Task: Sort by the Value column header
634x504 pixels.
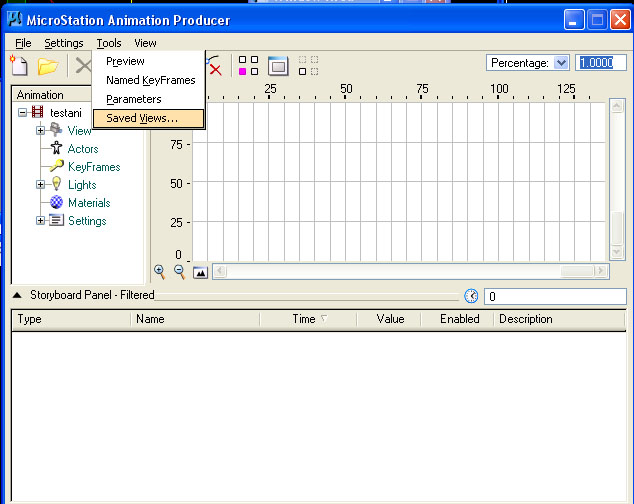Action: click(389, 319)
